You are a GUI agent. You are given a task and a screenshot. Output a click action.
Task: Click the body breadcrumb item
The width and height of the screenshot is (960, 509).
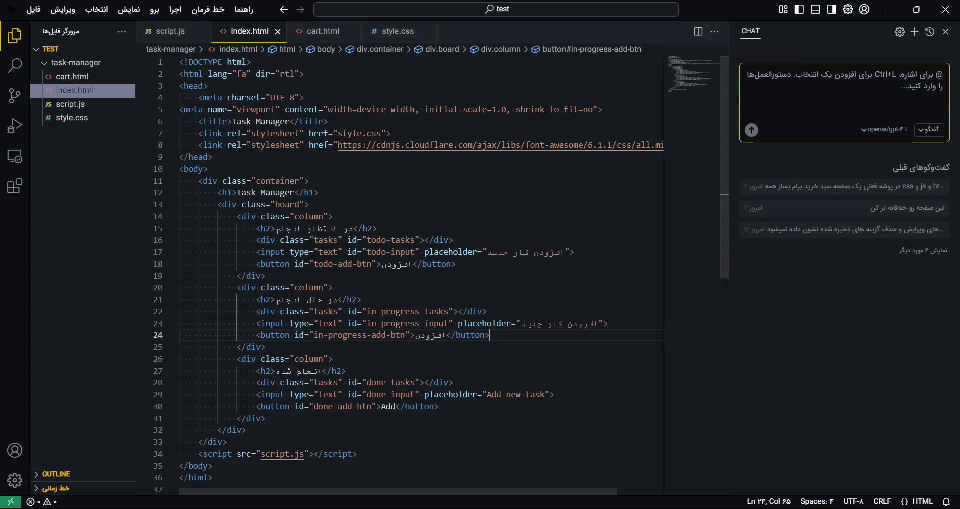(321, 49)
